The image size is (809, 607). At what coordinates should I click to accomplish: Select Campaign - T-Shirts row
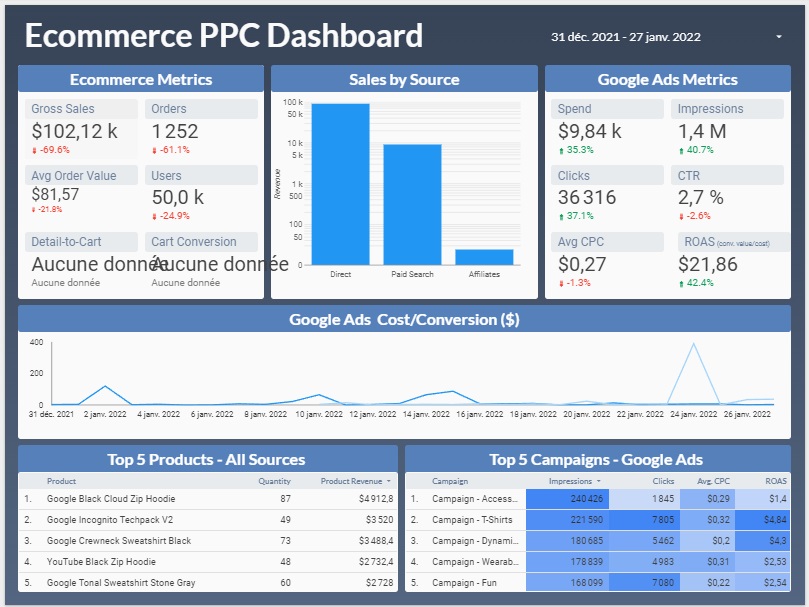(x=598, y=520)
